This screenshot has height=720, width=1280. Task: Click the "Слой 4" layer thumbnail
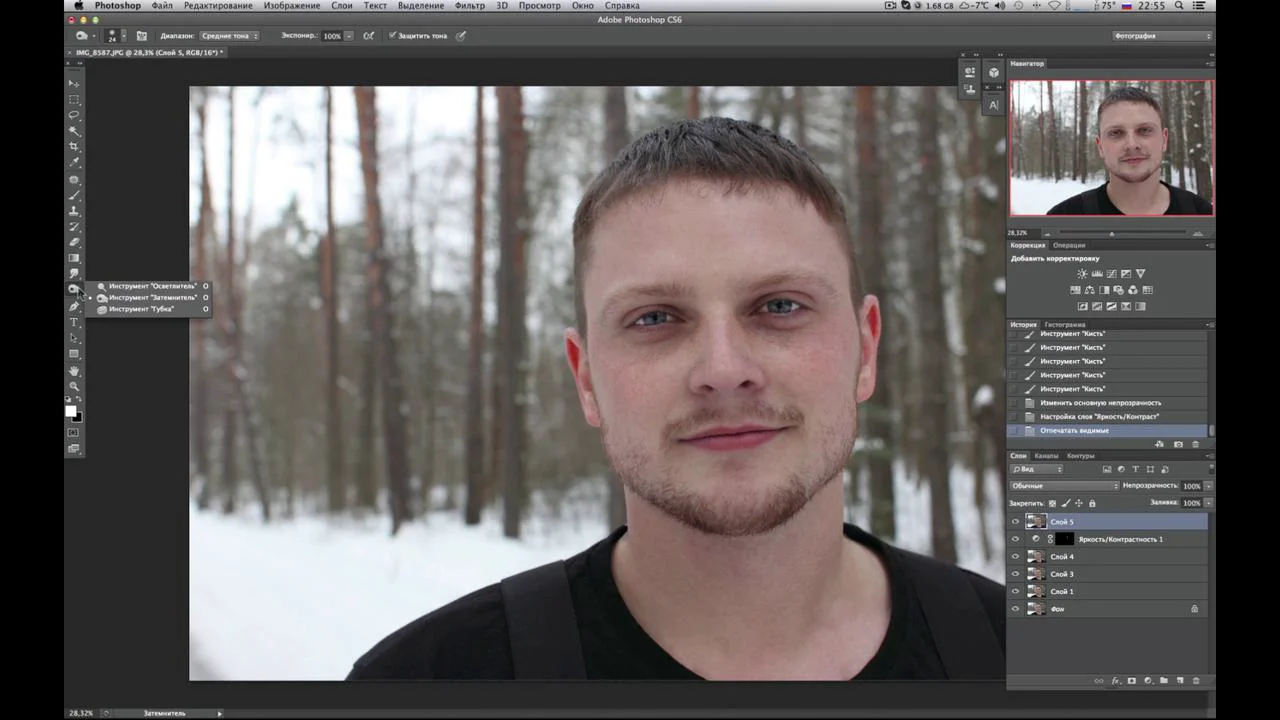[x=1036, y=557]
